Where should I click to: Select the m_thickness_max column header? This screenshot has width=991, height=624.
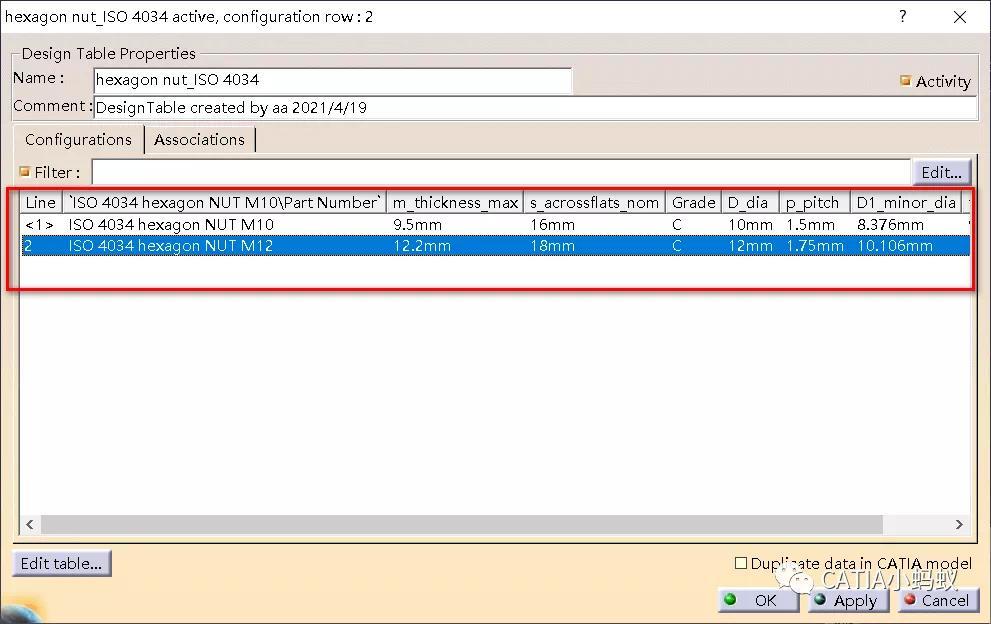click(x=455, y=202)
